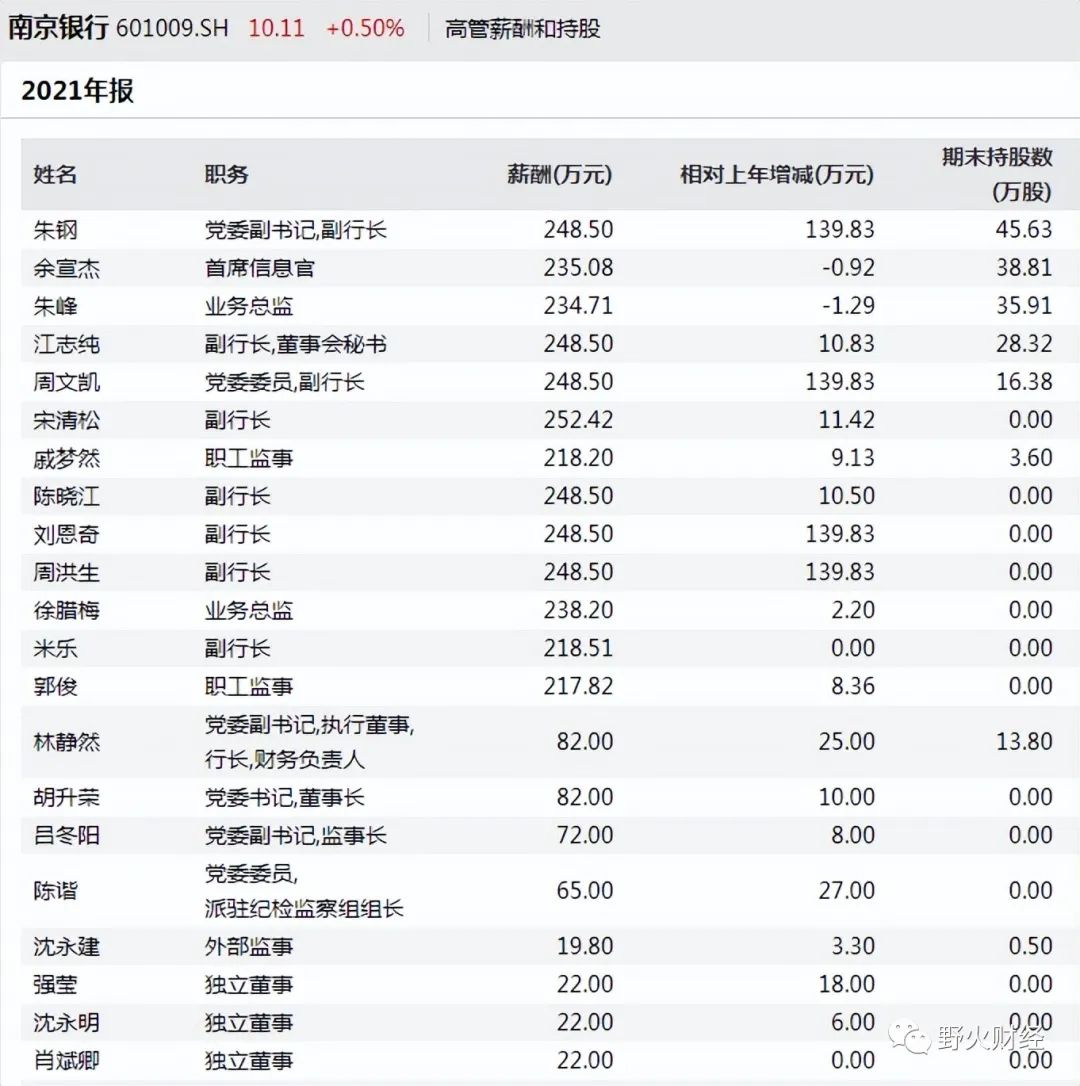Select the name 郭俊
Image resolution: width=1080 pixels, height=1086 pixels.
[55, 687]
